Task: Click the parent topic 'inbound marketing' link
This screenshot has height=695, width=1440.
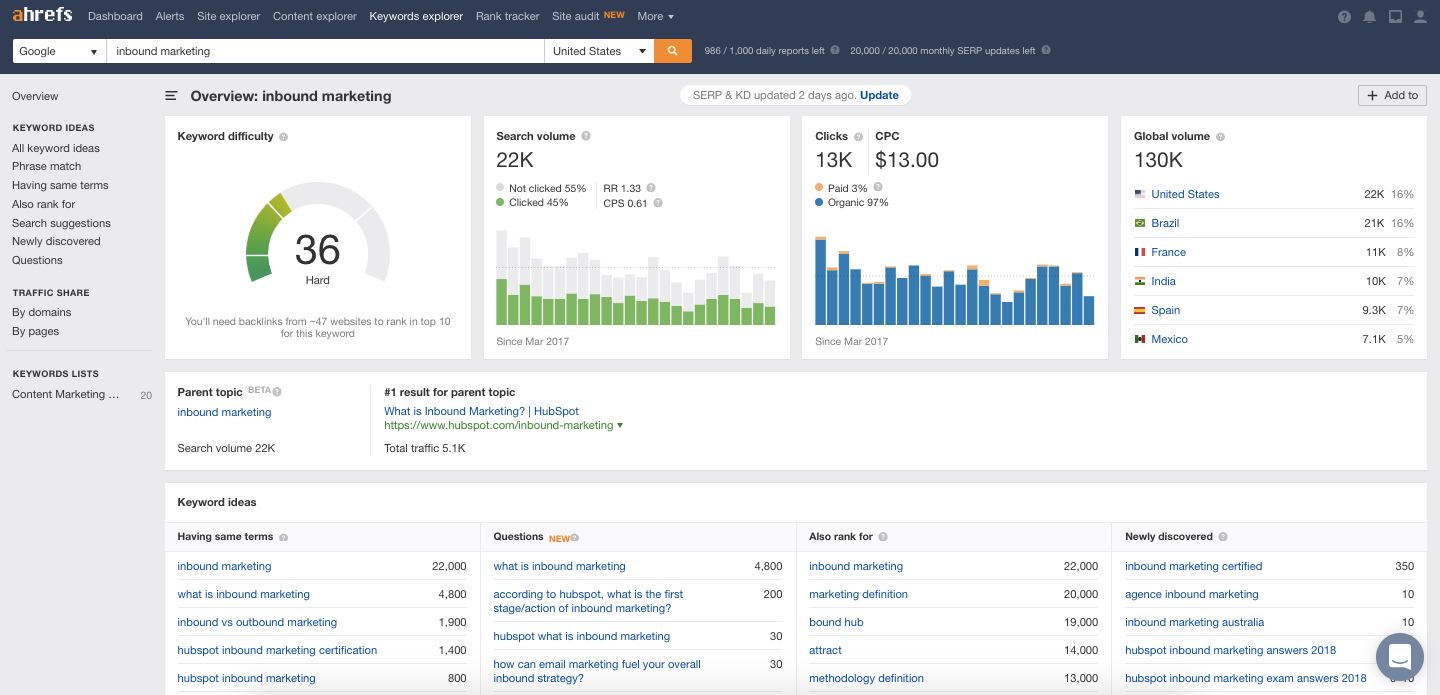Action: (x=224, y=412)
